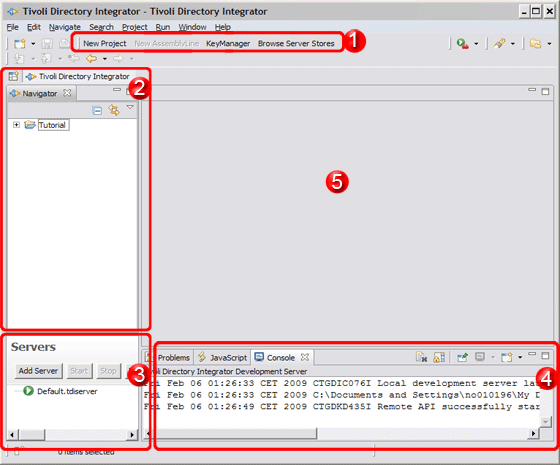Click the Previous Annotation icon

click(46, 58)
